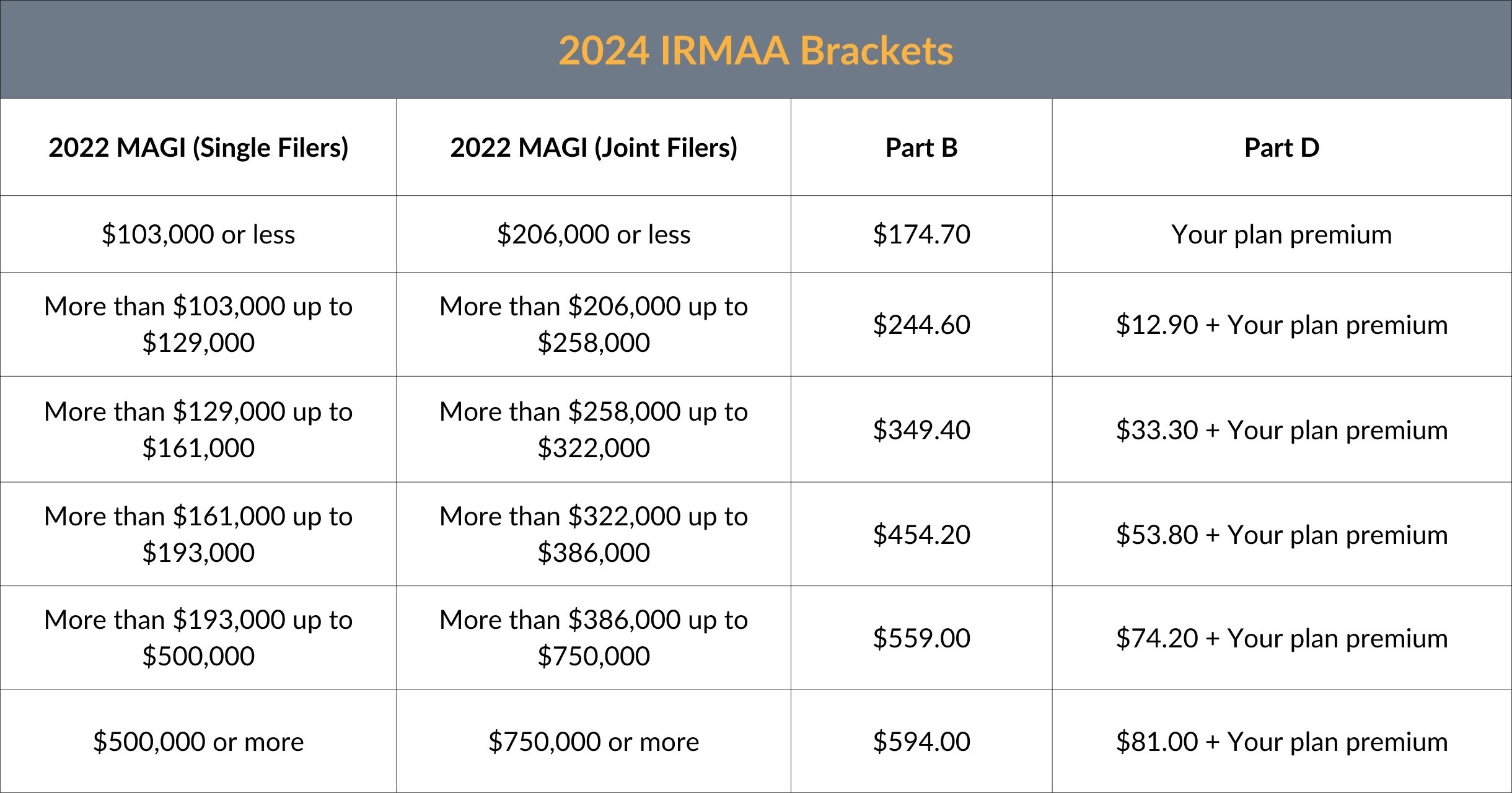Click the "$81.00 + Your plan premium" cell
Screen dimensions: 1512x793
pyautogui.click(x=1281, y=742)
